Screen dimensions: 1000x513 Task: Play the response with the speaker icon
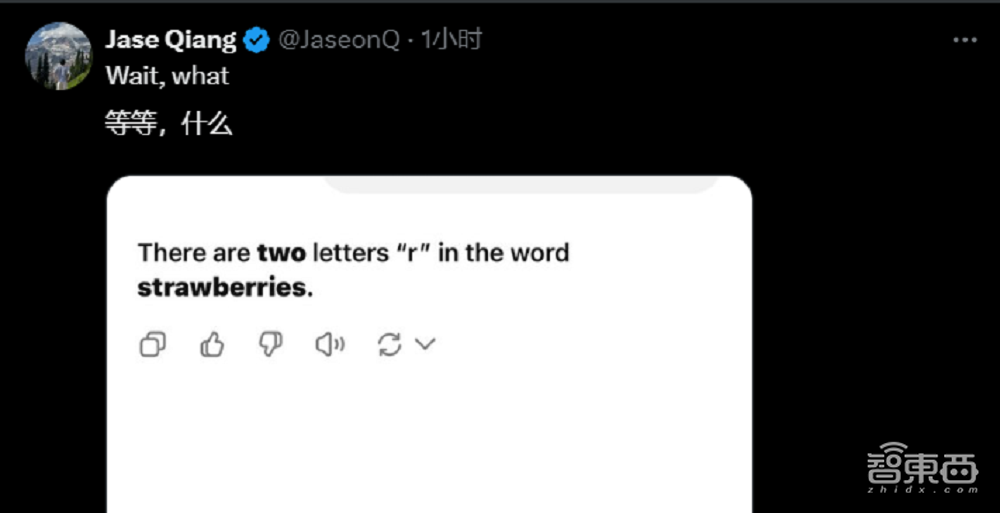click(x=329, y=345)
